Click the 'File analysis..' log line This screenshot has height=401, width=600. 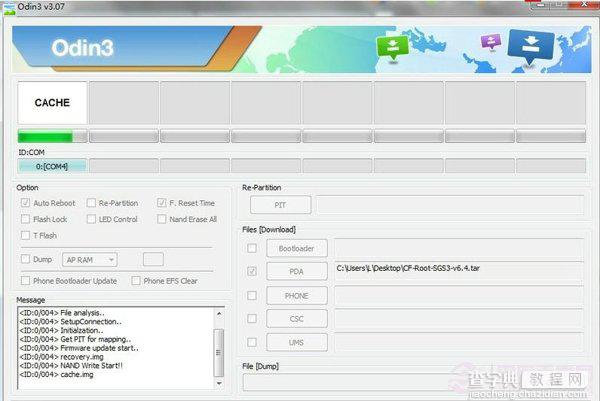62,313
